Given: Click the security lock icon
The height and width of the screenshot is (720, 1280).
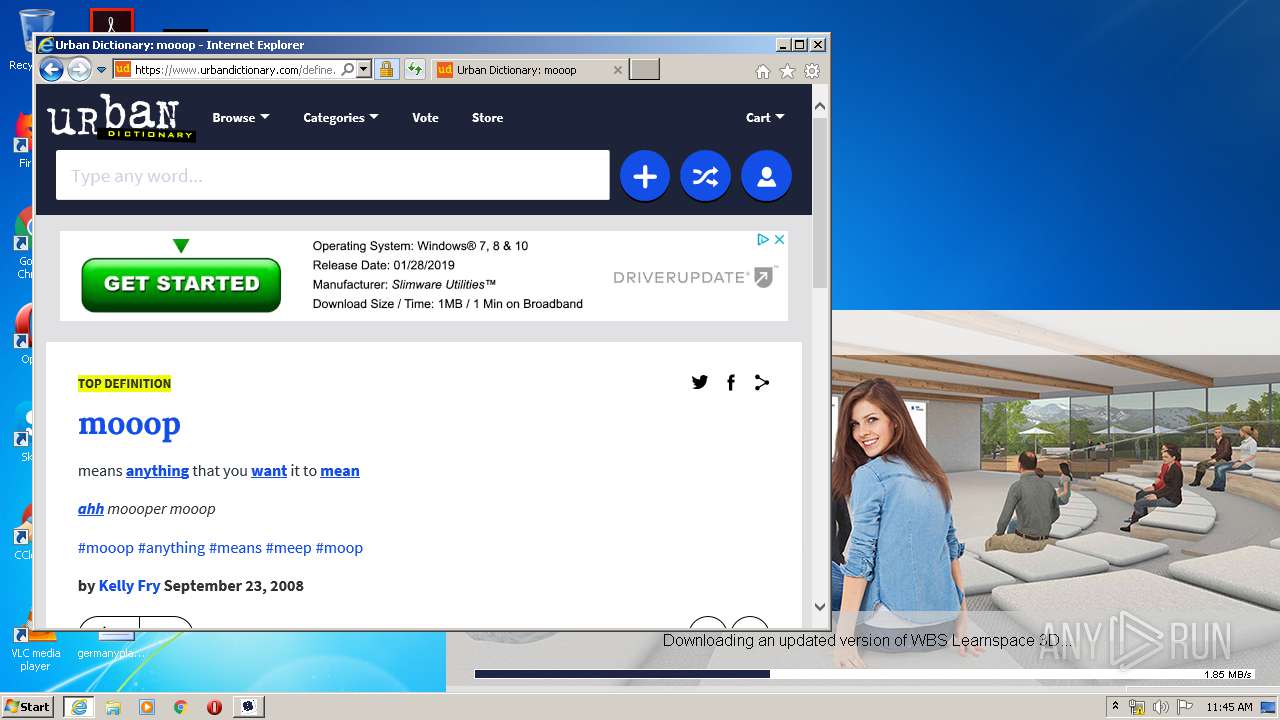Looking at the screenshot, I should click(x=386, y=70).
